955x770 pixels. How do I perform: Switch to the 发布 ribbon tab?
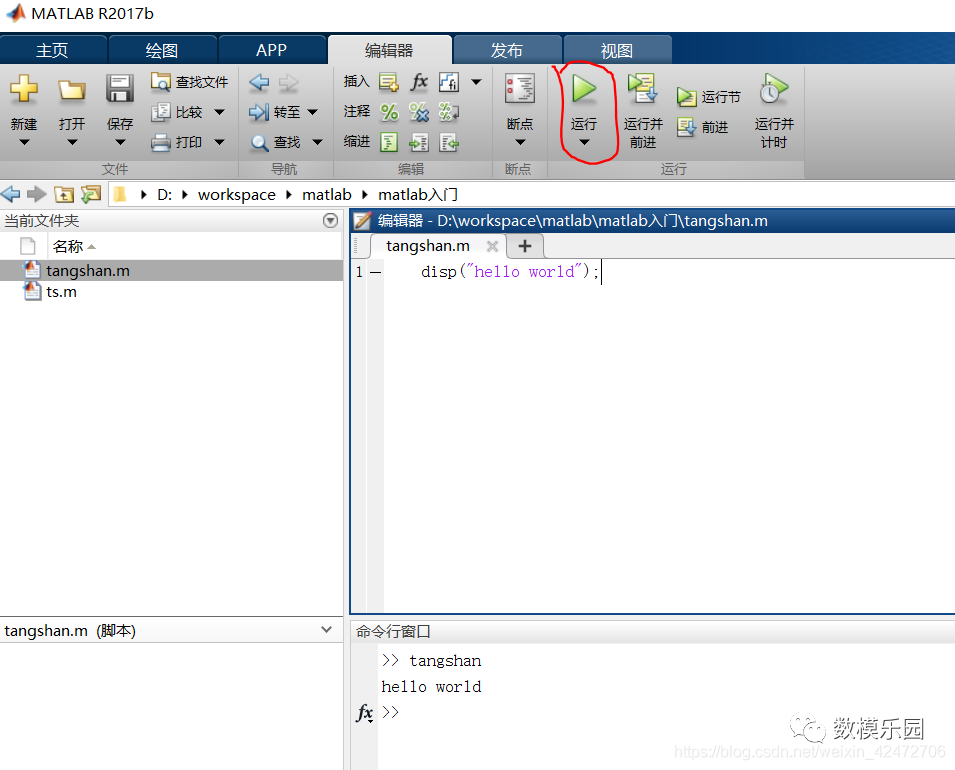pos(508,48)
